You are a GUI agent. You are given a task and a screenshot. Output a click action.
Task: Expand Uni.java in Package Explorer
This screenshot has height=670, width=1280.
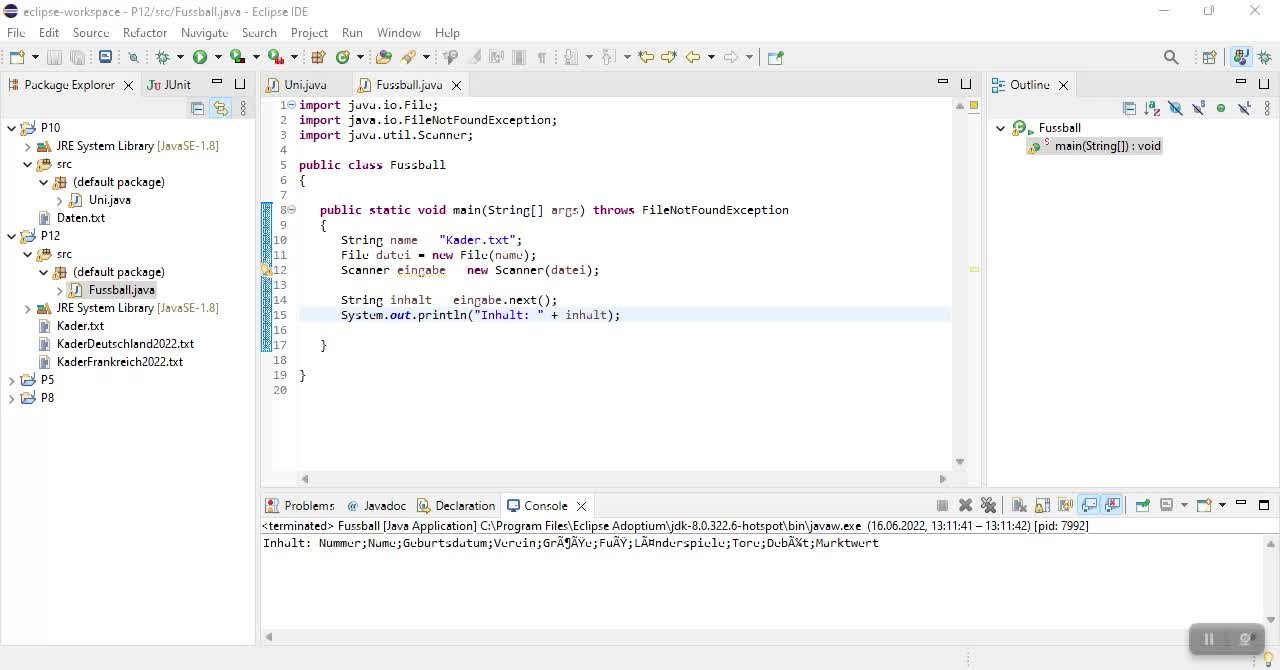coord(60,200)
